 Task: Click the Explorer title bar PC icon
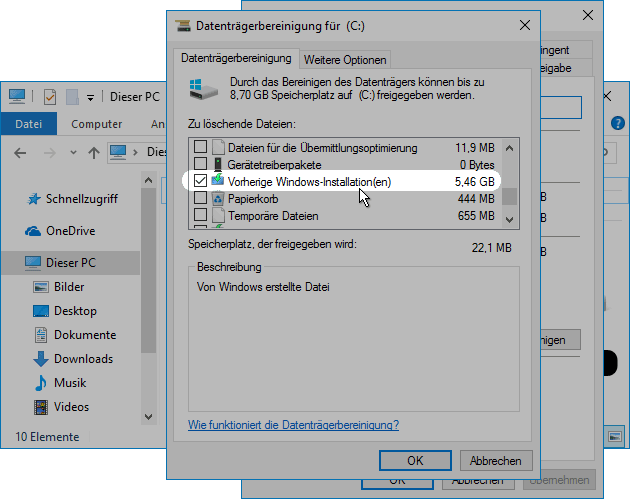pos(17,96)
